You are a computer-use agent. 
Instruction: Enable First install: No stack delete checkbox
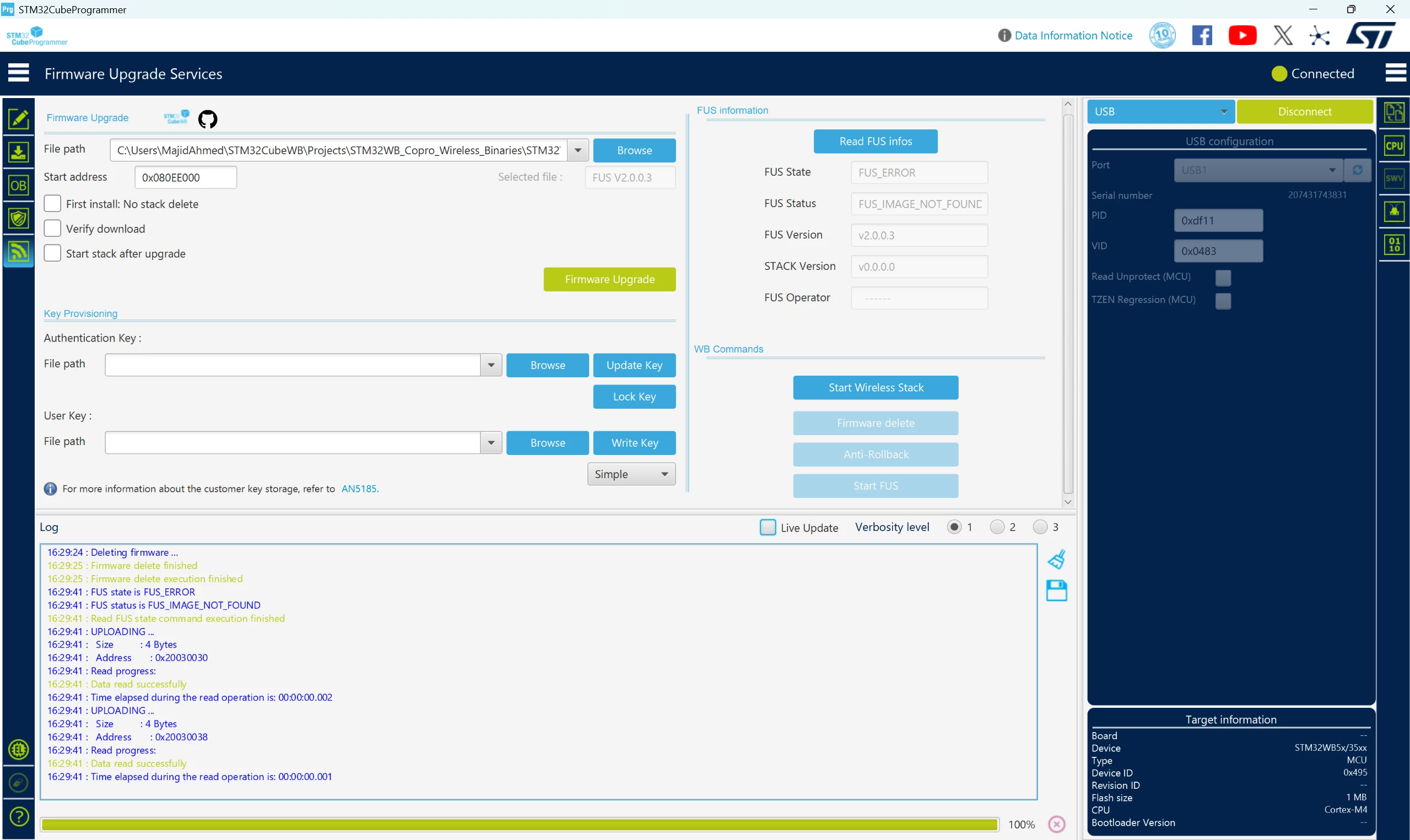tap(53, 203)
